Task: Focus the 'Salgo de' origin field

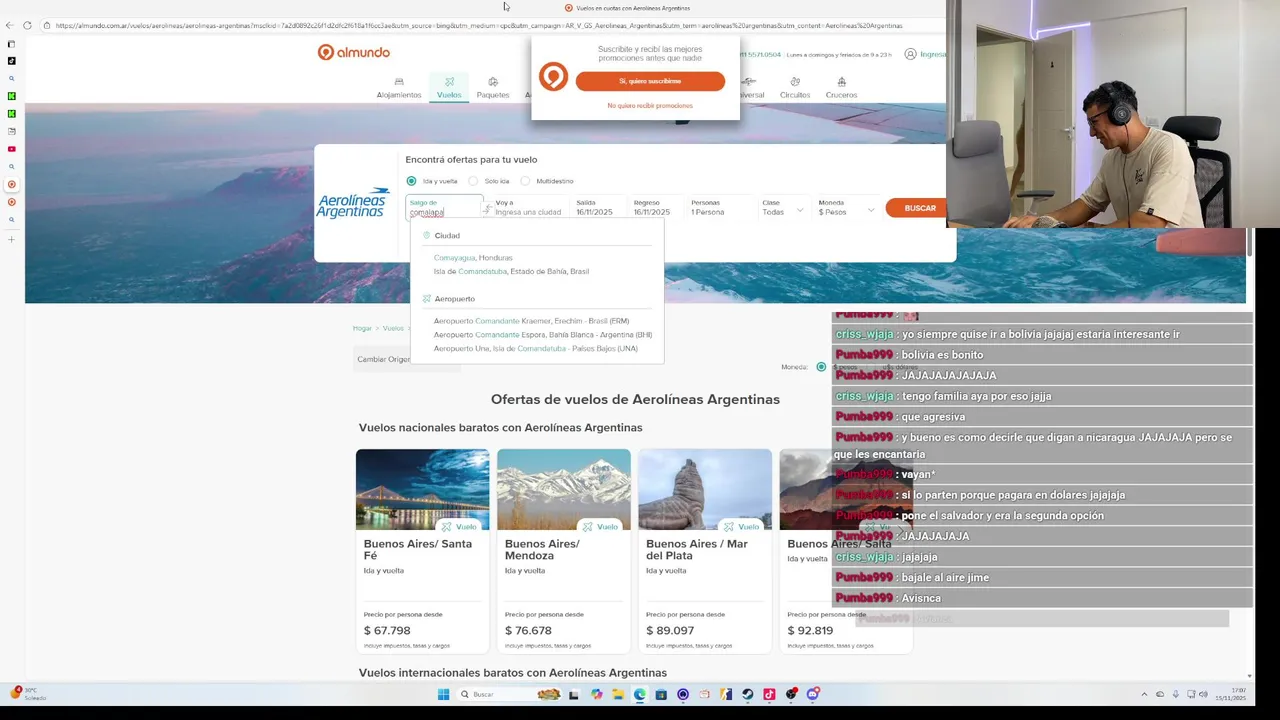Action: tap(443, 208)
